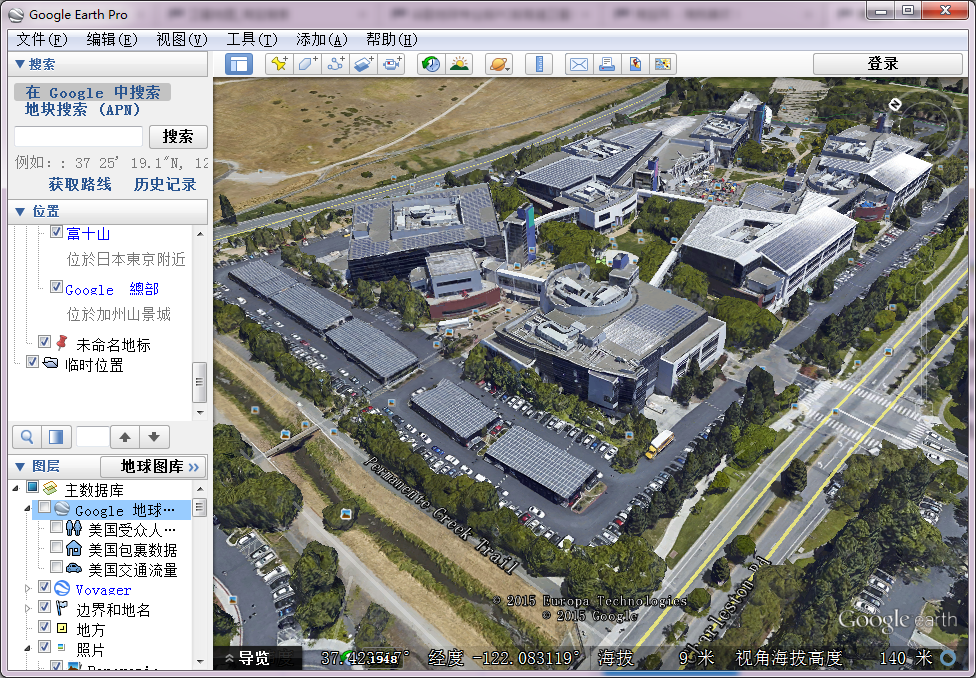Collapse the 图层 panel
The width and height of the screenshot is (976, 678).
(20, 466)
